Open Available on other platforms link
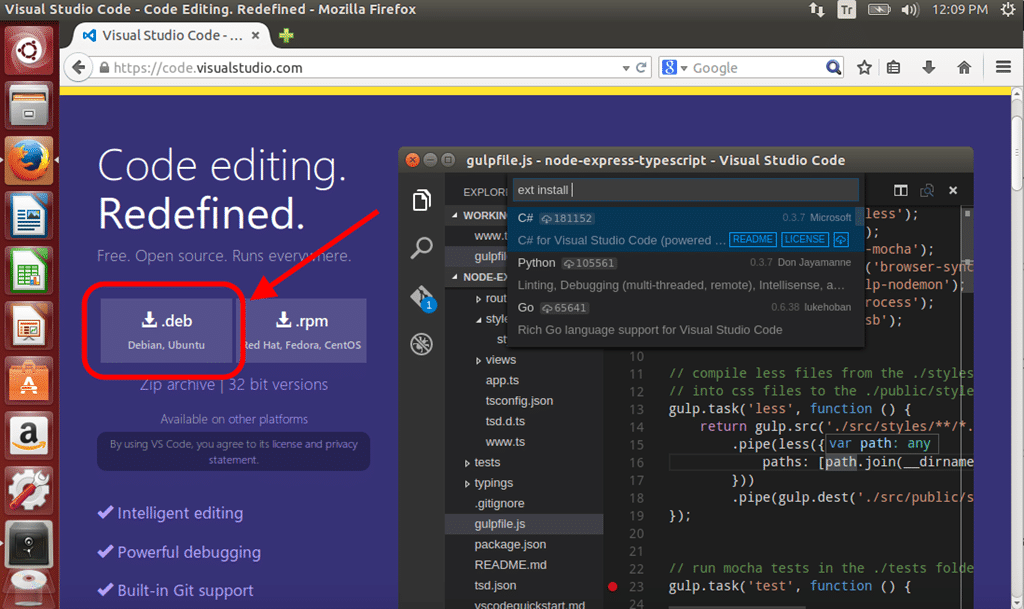The width and height of the screenshot is (1024, 609). (234, 419)
